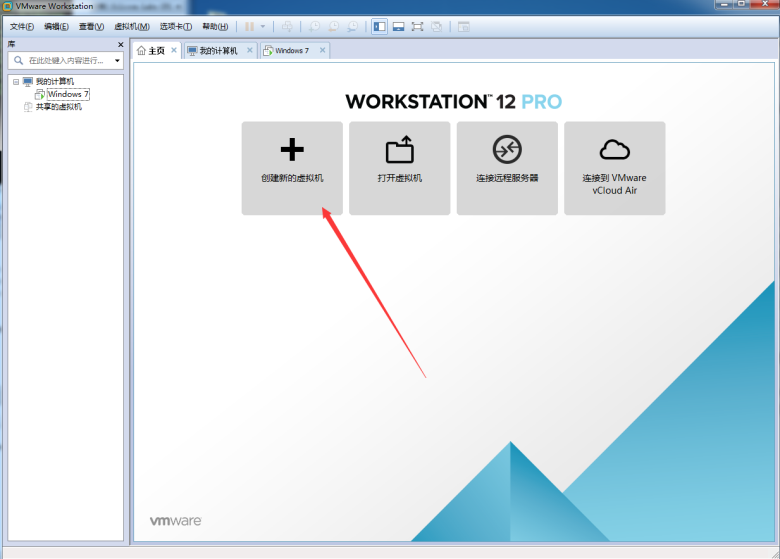The height and width of the screenshot is (559, 780).
Task: Select 我的计算机 in the library tree
Action: [x=55, y=82]
